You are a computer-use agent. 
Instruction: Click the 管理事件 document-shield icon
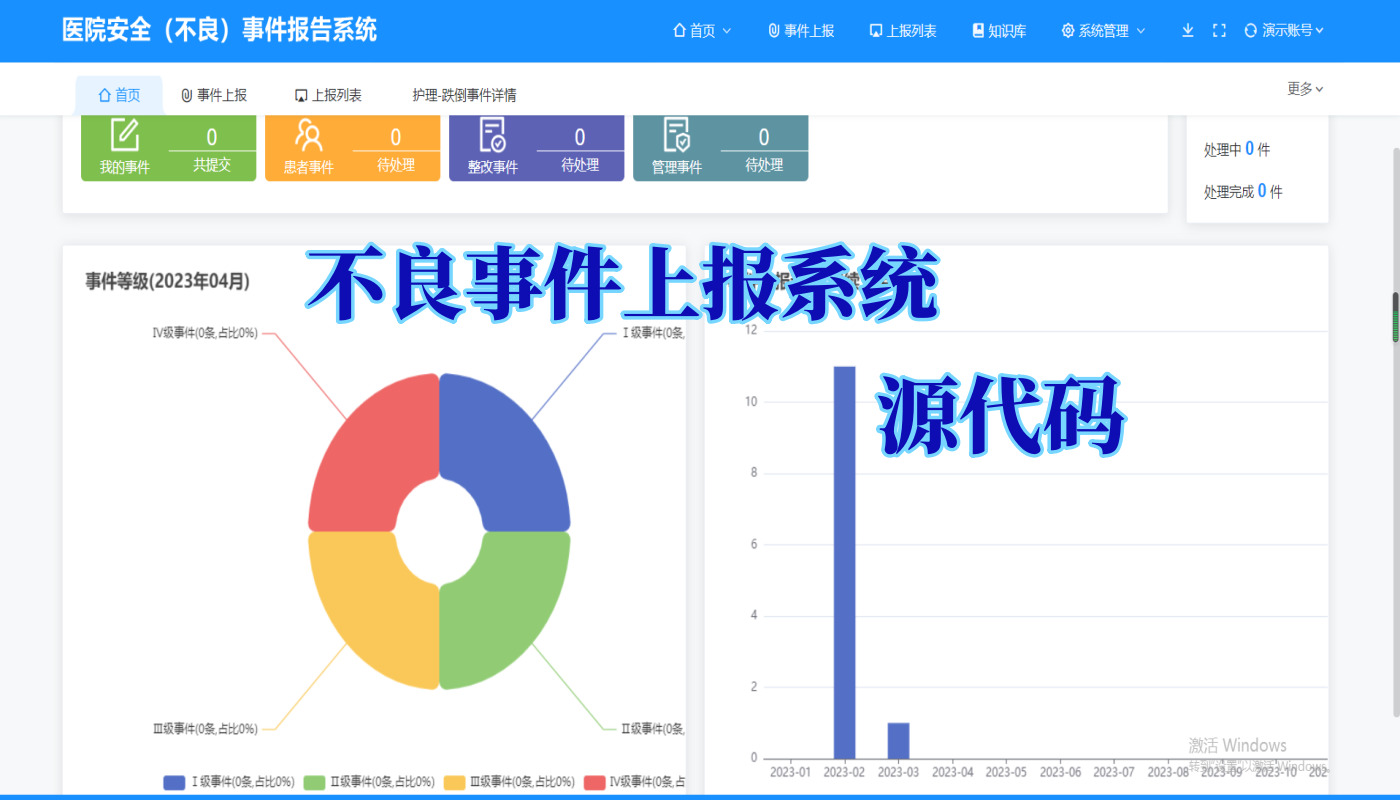tap(677, 135)
